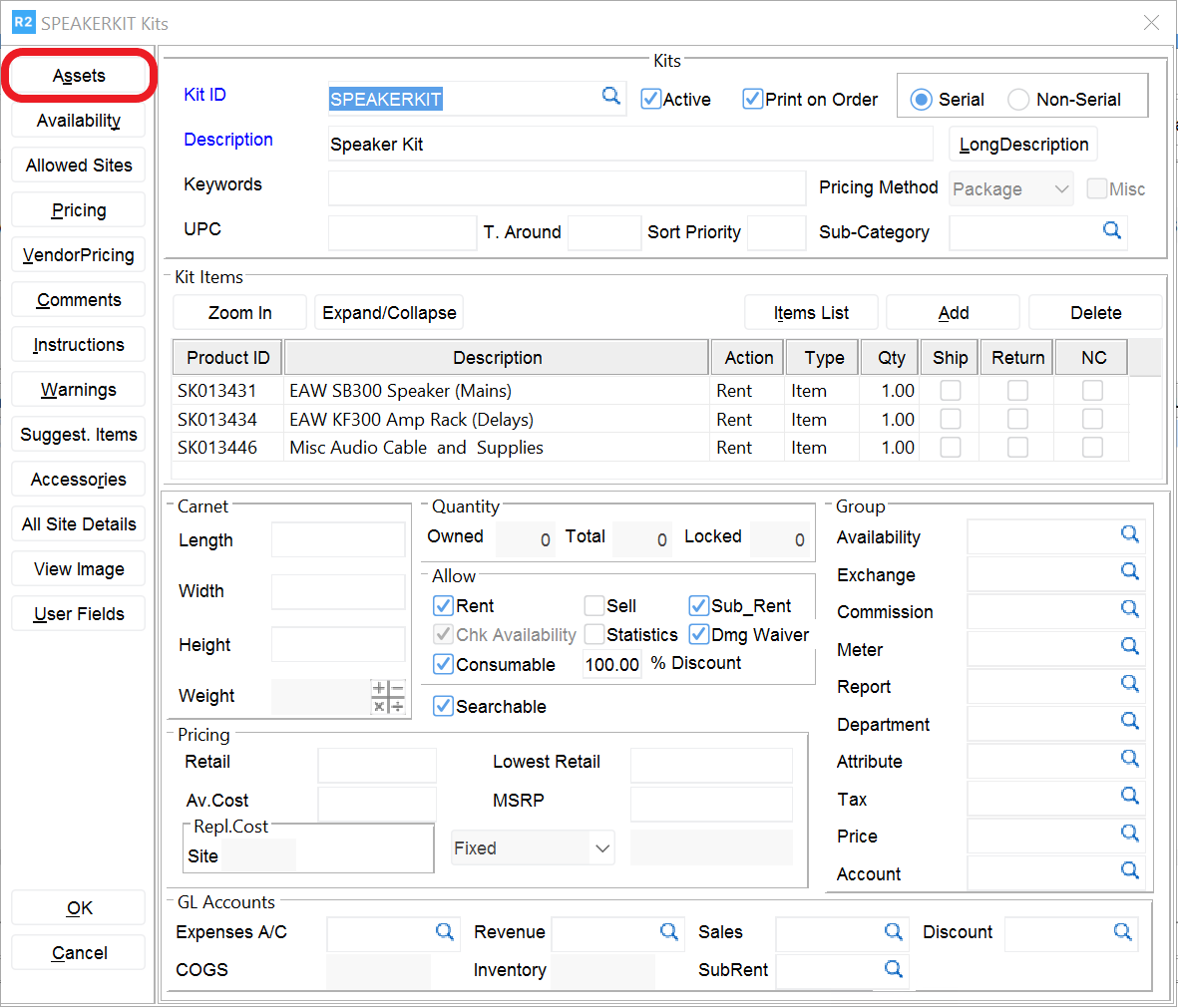Click the Add kit item button
This screenshot has height=1008, width=1178.
coord(953,313)
